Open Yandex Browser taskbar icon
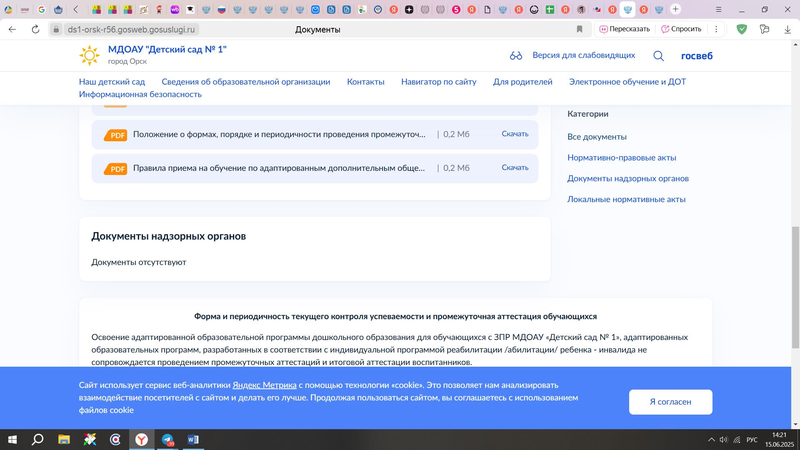This screenshot has height=450, width=800. tap(141, 440)
